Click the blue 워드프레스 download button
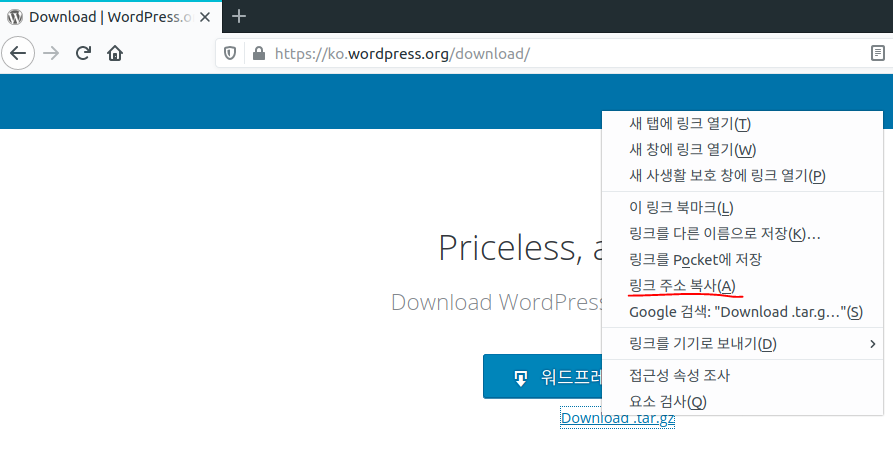 [x=543, y=377]
